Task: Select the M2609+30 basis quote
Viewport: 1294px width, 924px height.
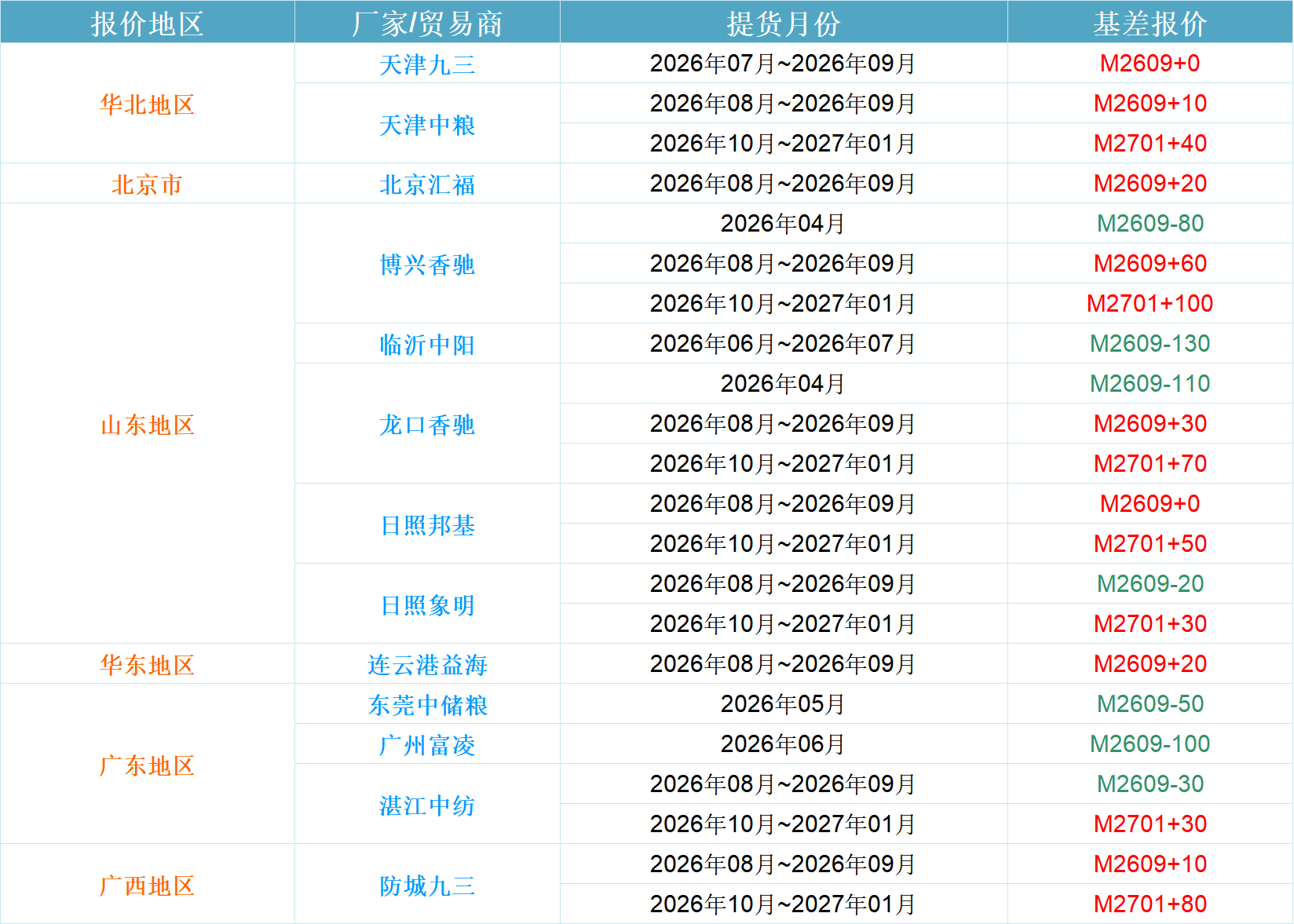Action: 1150,424
